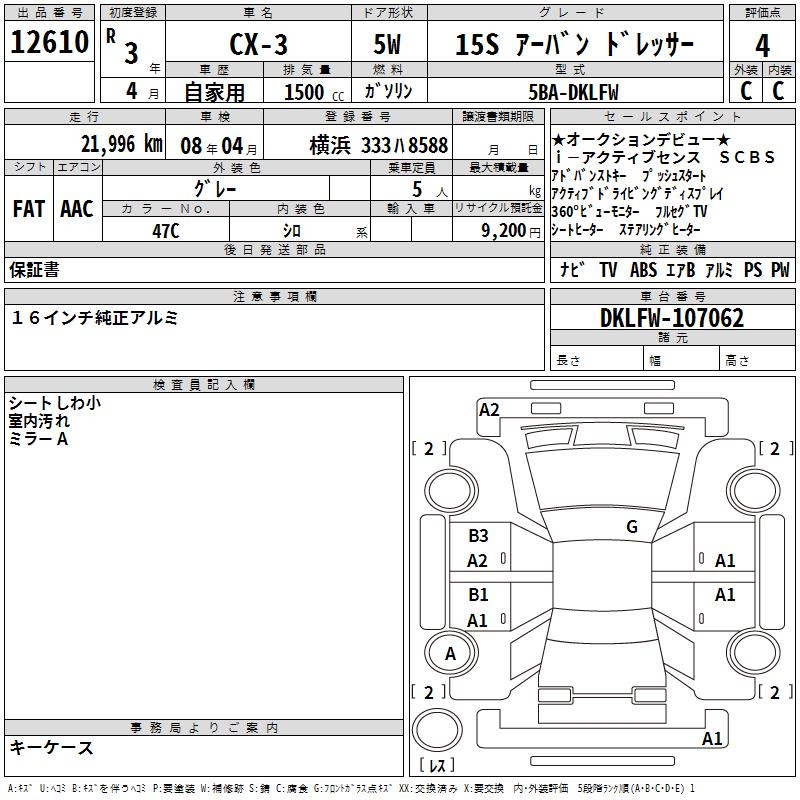The width and height of the screenshot is (800, 800).
Task: Select interior color シロ
Action: click(292, 231)
